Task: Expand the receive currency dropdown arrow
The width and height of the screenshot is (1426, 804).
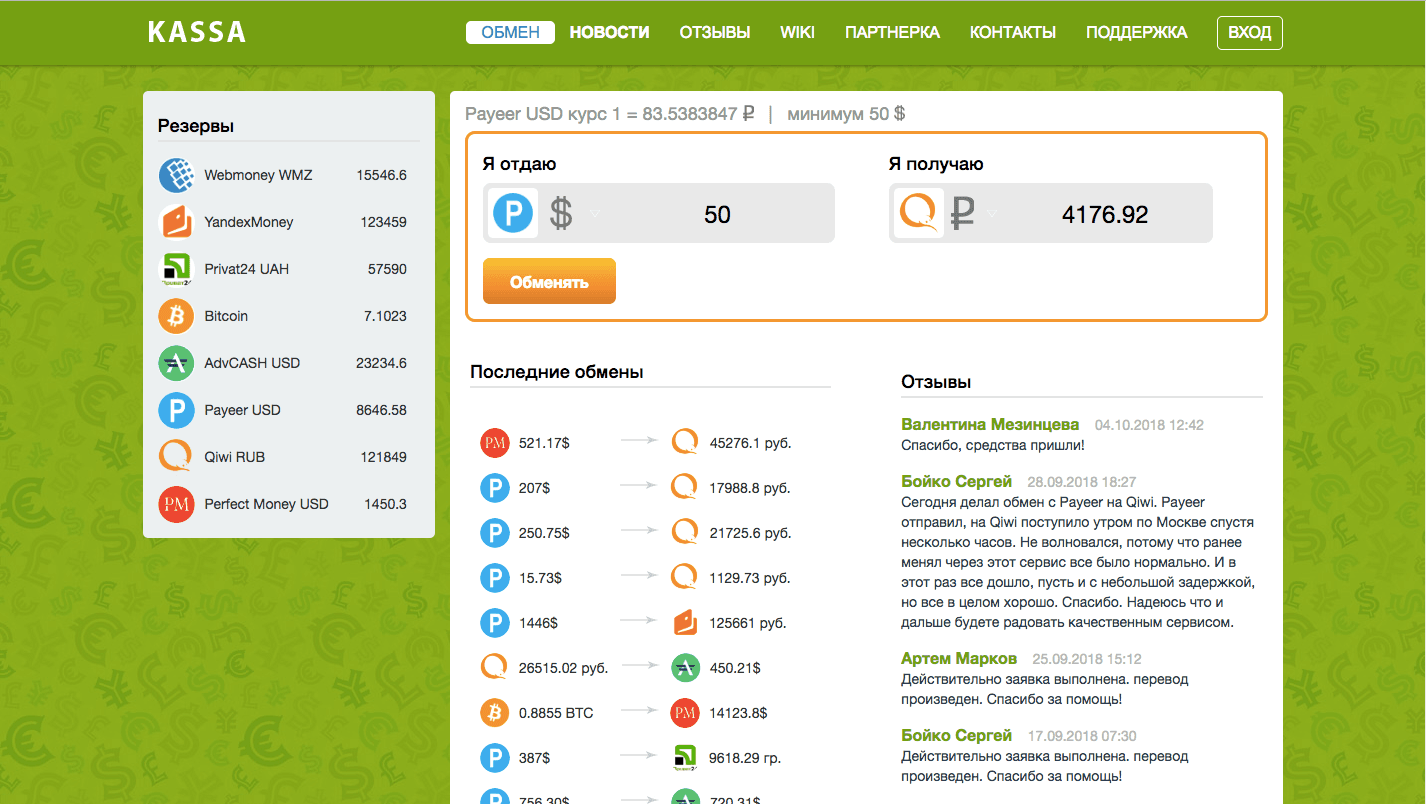Action: click(x=992, y=212)
